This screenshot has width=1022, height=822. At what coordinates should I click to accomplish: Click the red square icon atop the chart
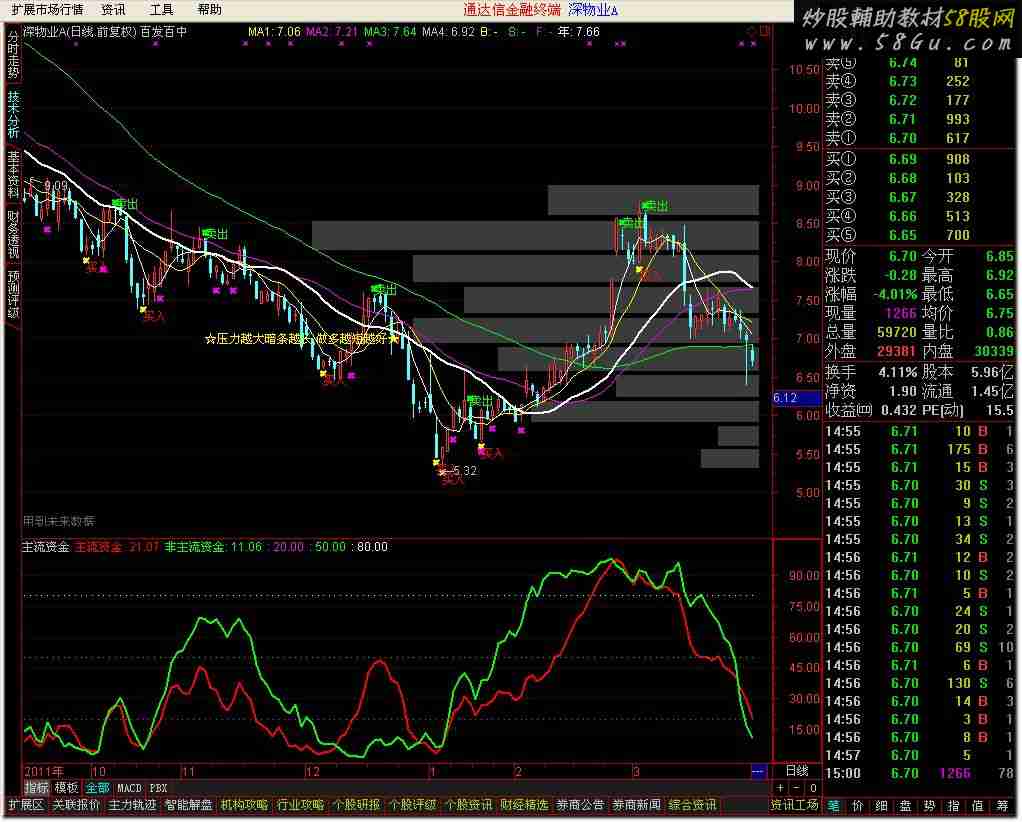[x=765, y=31]
